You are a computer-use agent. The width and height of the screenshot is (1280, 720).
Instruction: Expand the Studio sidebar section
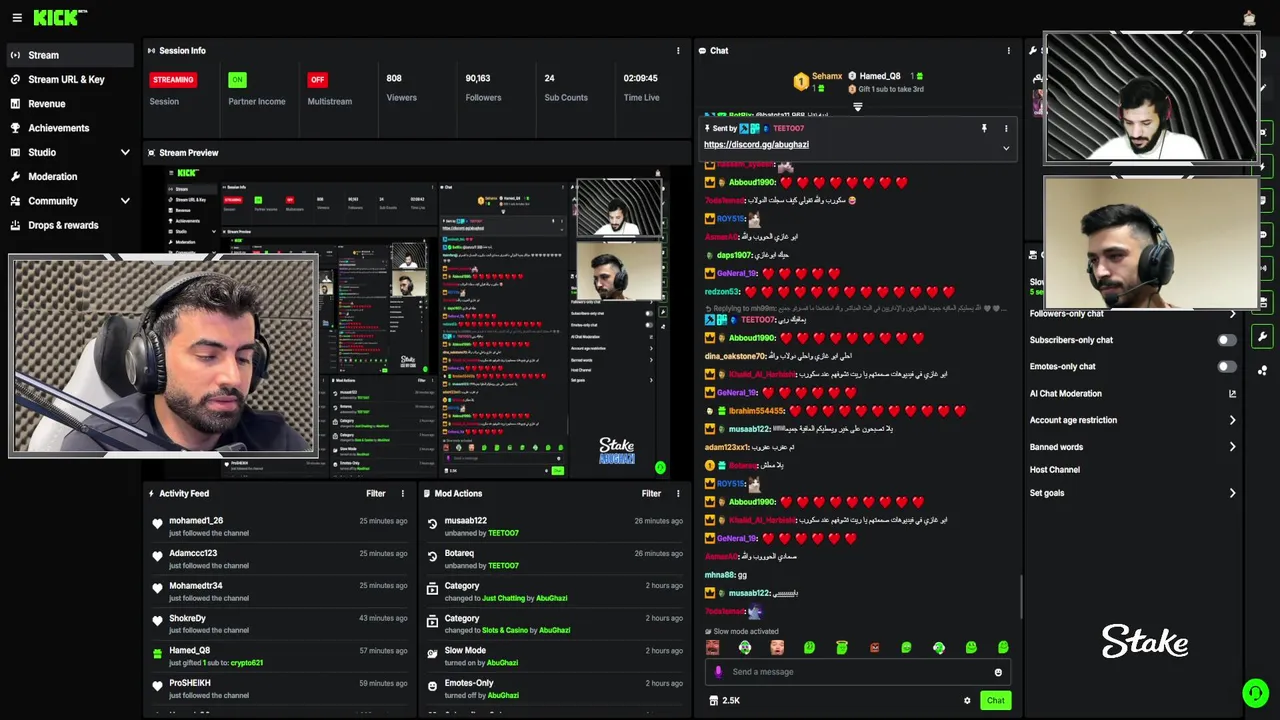click(125, 152)
